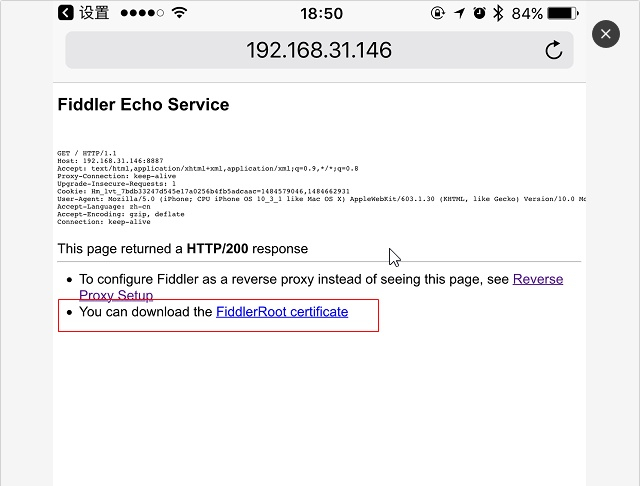Viewport: 640px width, 486px height.
Task: Click the 18:50 clock in status bar
Action: [321, 14]
